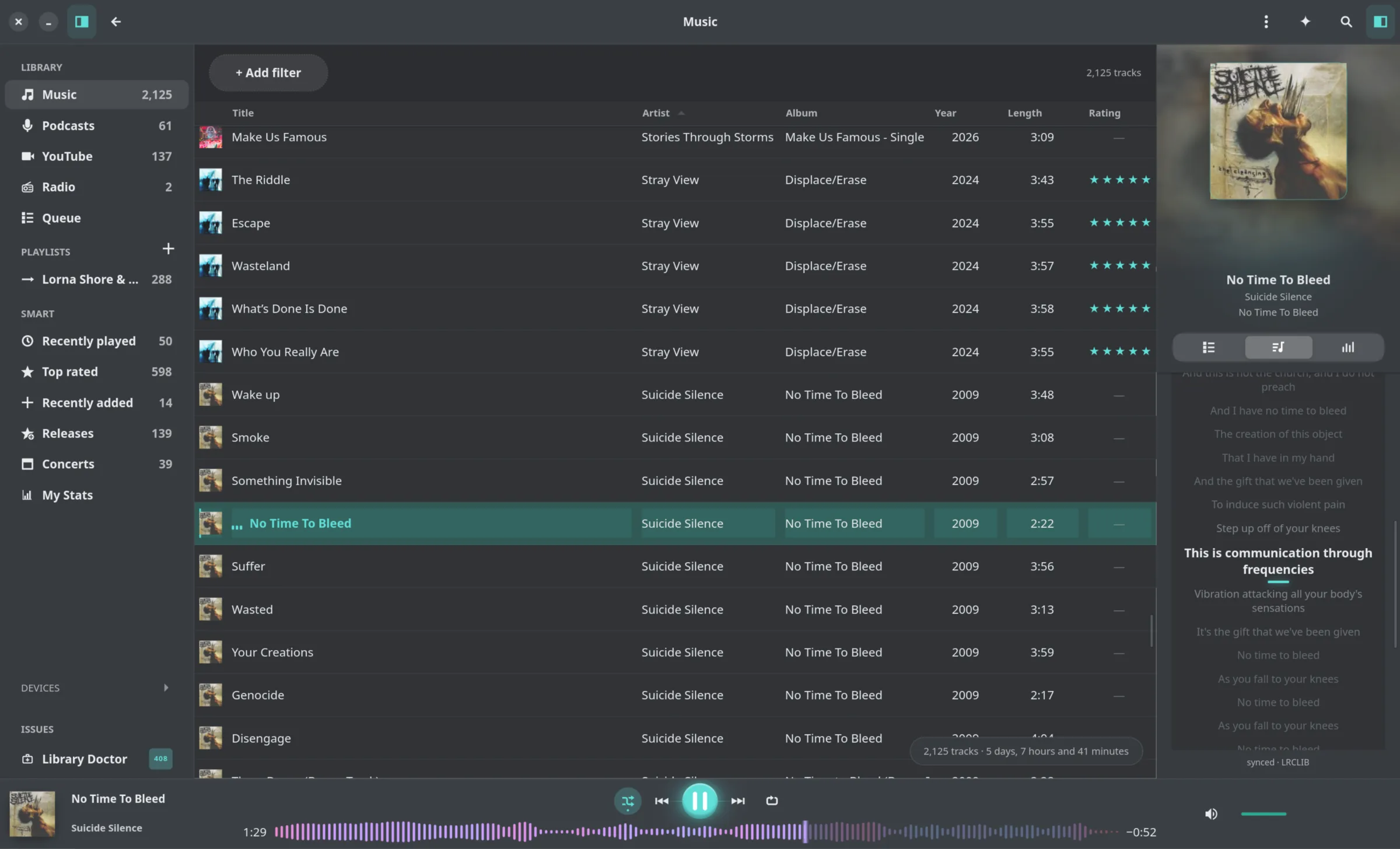Open Top rated smart playlist

tap(97, 372)
